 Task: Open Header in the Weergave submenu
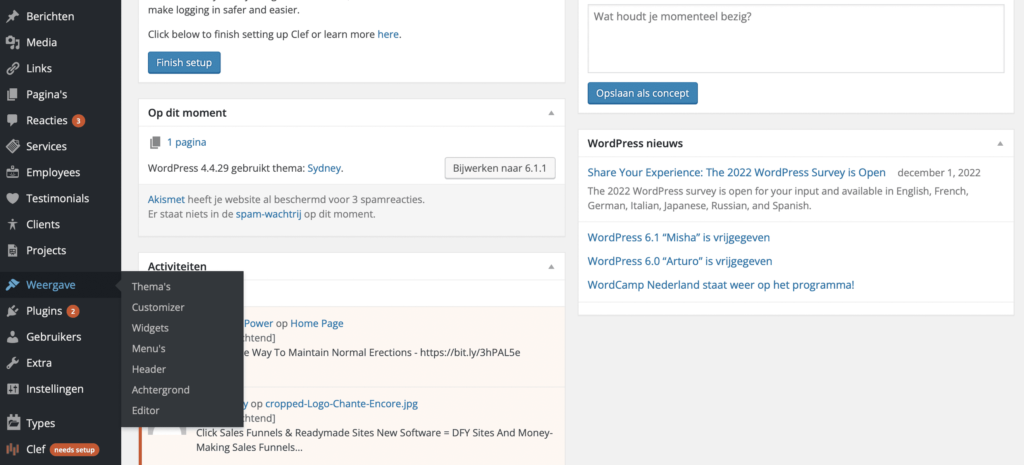(x=149, y=370)
